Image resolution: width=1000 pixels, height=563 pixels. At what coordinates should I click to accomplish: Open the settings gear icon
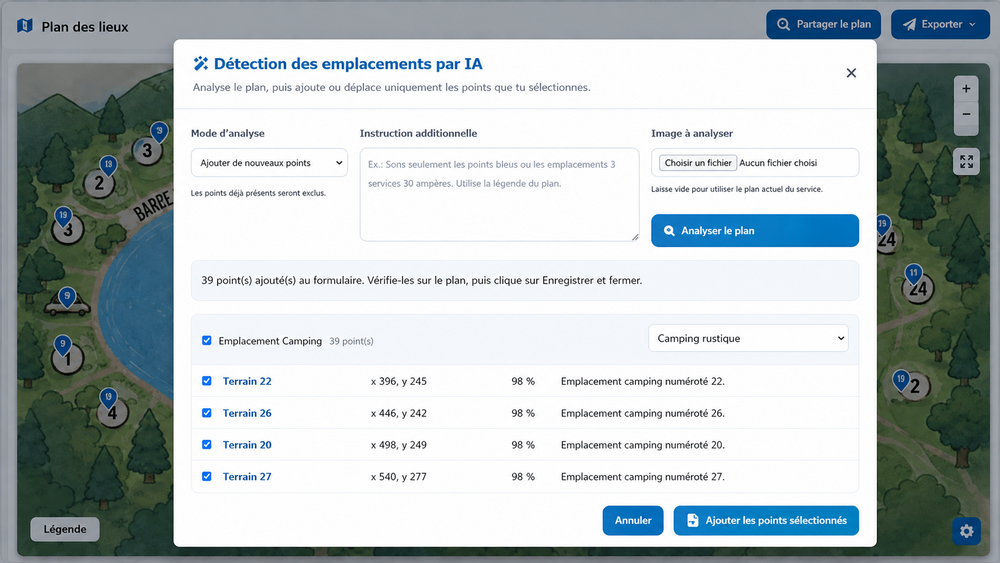pos(966,531)
